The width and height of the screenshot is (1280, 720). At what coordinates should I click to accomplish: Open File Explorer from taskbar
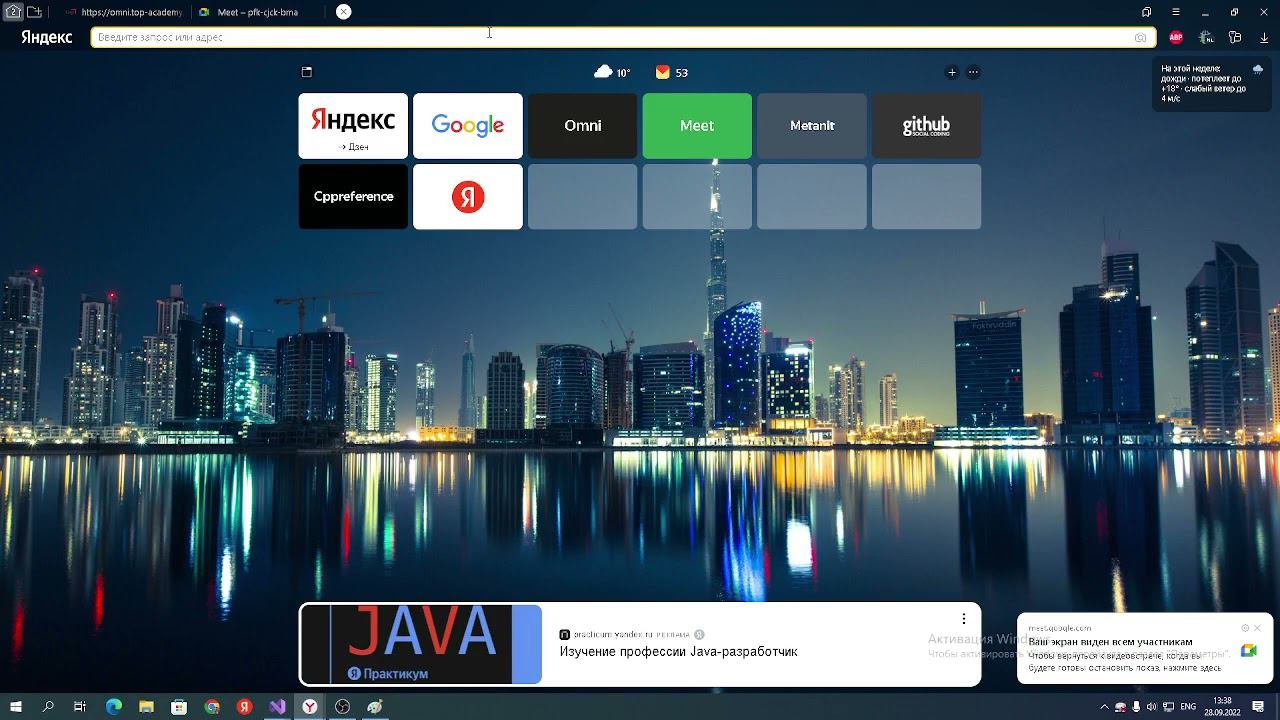click(146, 707)
